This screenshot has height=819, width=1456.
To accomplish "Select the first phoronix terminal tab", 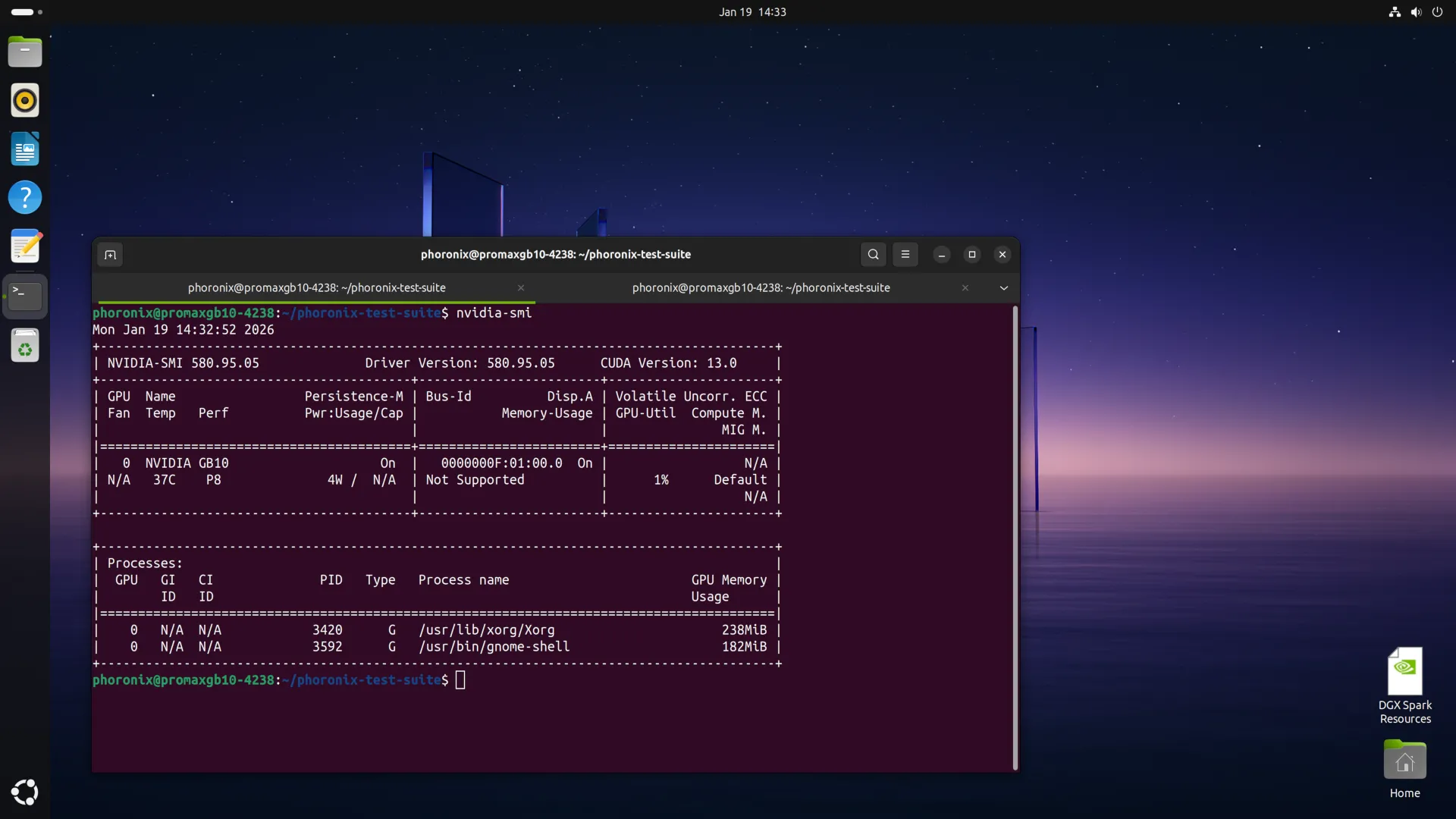I will (x=316, y=288).
